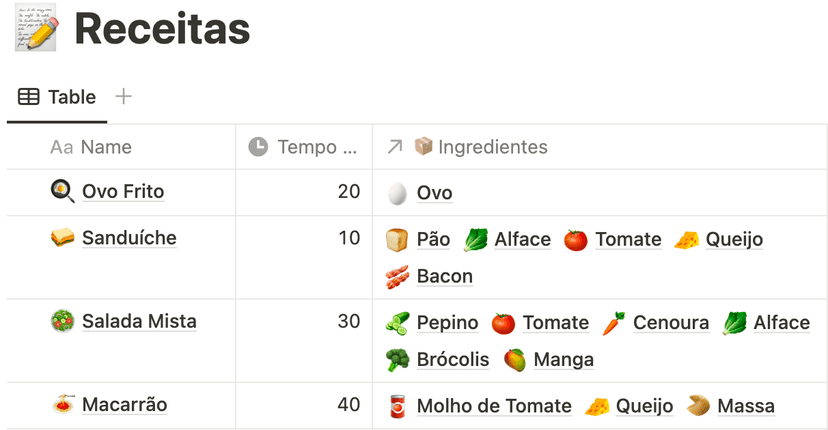This screenshot has height=430, width=828.
Task: Open the Ovo Frito recipe page
Action: click(123, 191)
